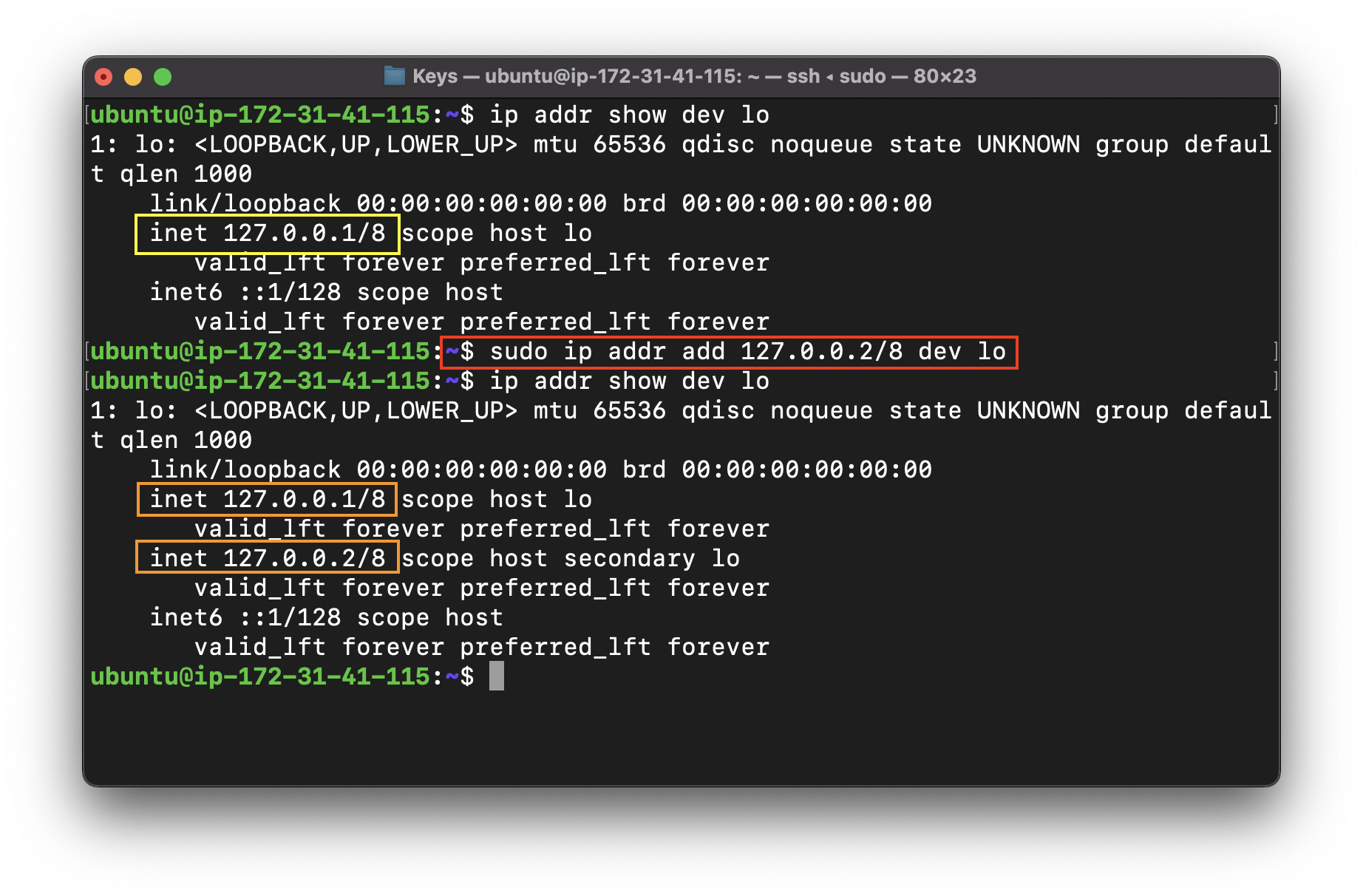Click the first '<LOOPBACK,UP,LOWER_UP>' flags text

[x=356, y=145]
